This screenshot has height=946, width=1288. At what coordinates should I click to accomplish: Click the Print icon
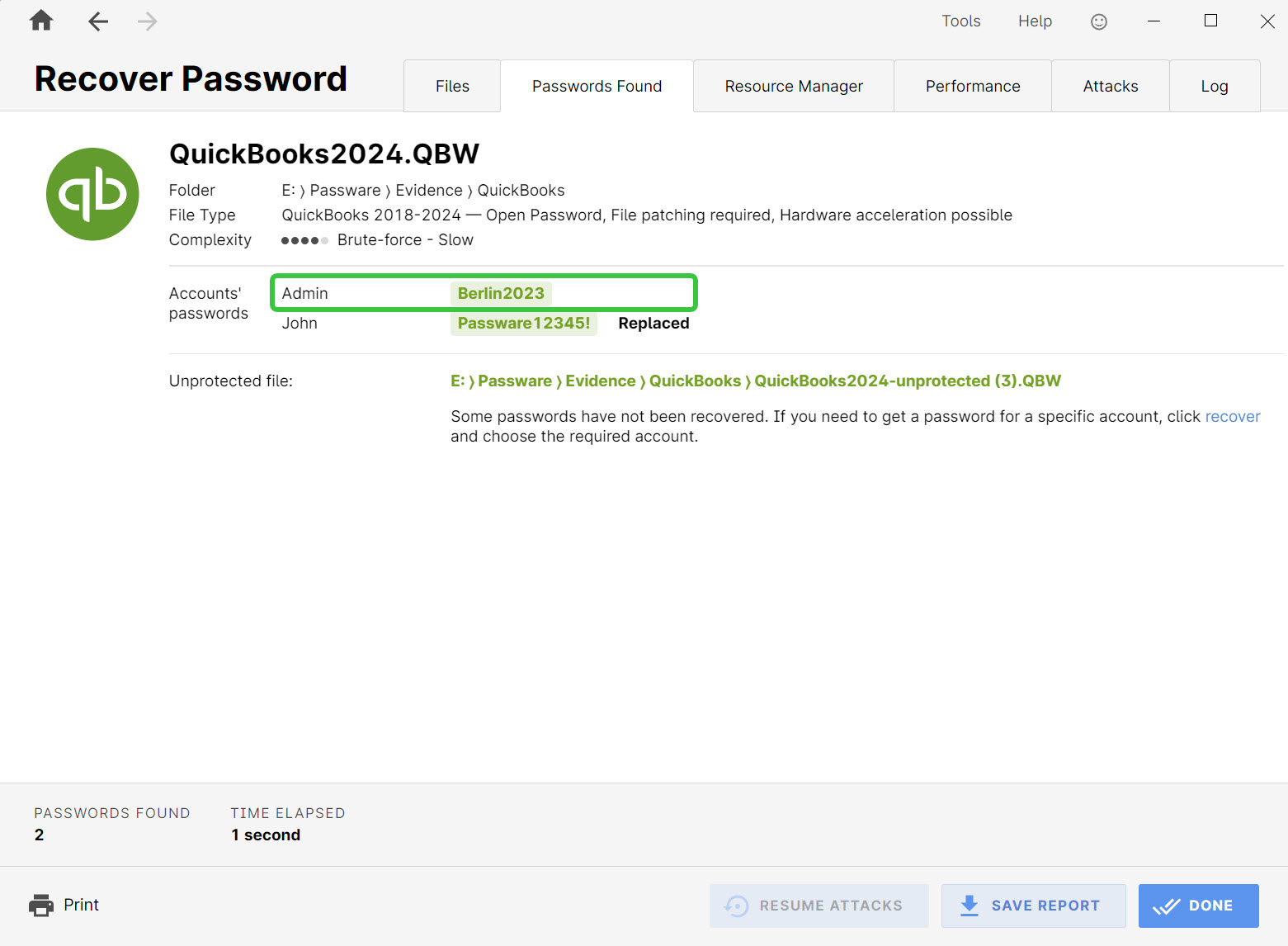coord(40,905)
